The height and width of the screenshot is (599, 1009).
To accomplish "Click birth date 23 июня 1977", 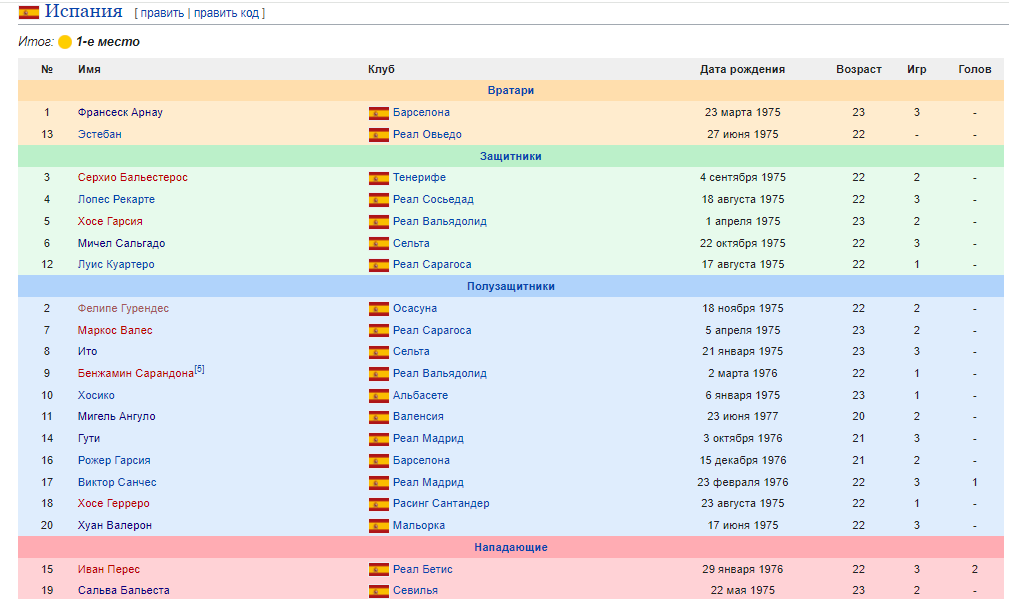I will [x=743, y=417].
